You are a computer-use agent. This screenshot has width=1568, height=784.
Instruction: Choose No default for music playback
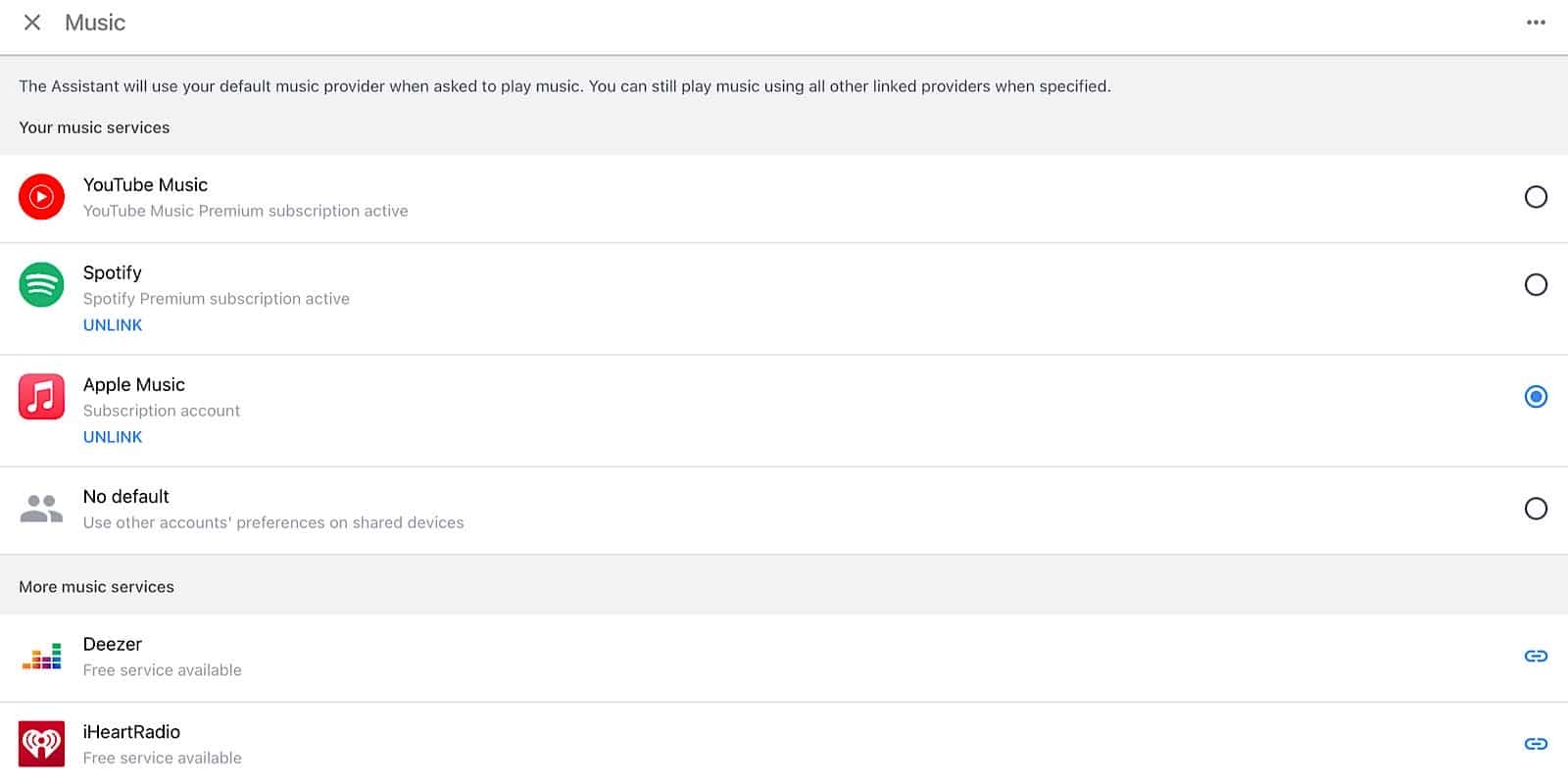pos(1537,508)
